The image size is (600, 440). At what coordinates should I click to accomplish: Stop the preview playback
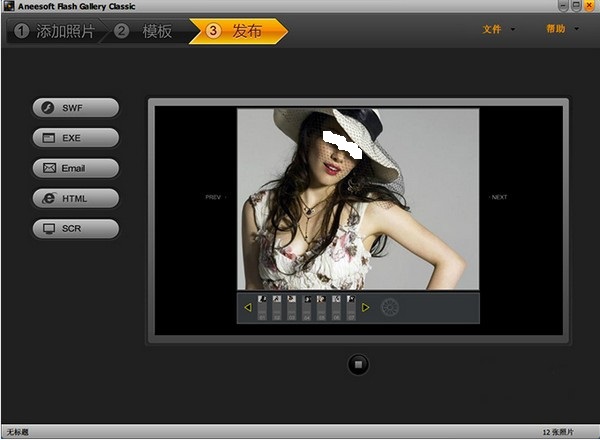coord(358,364)
